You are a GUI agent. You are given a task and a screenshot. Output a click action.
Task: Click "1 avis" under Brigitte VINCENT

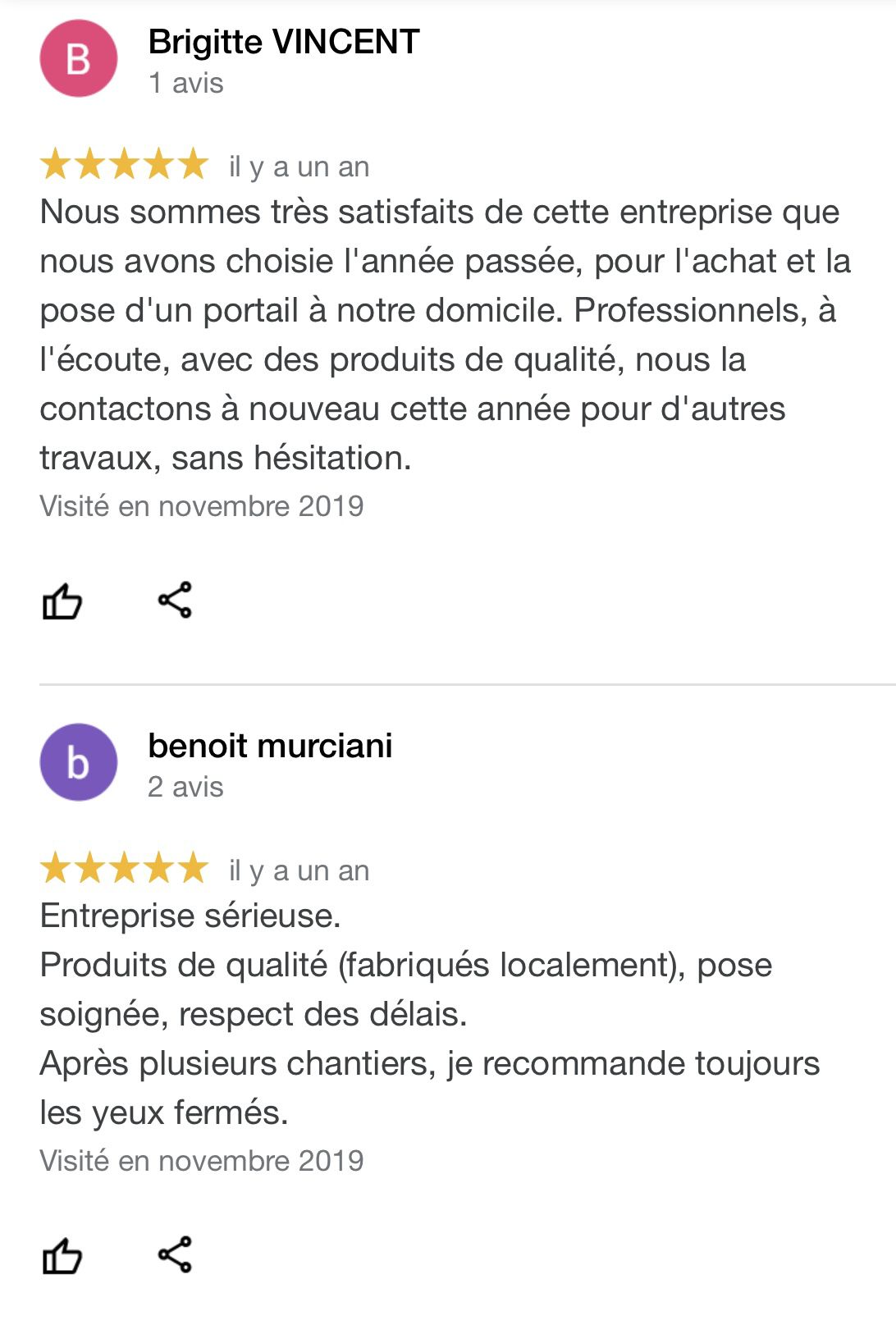coord(185,83)
